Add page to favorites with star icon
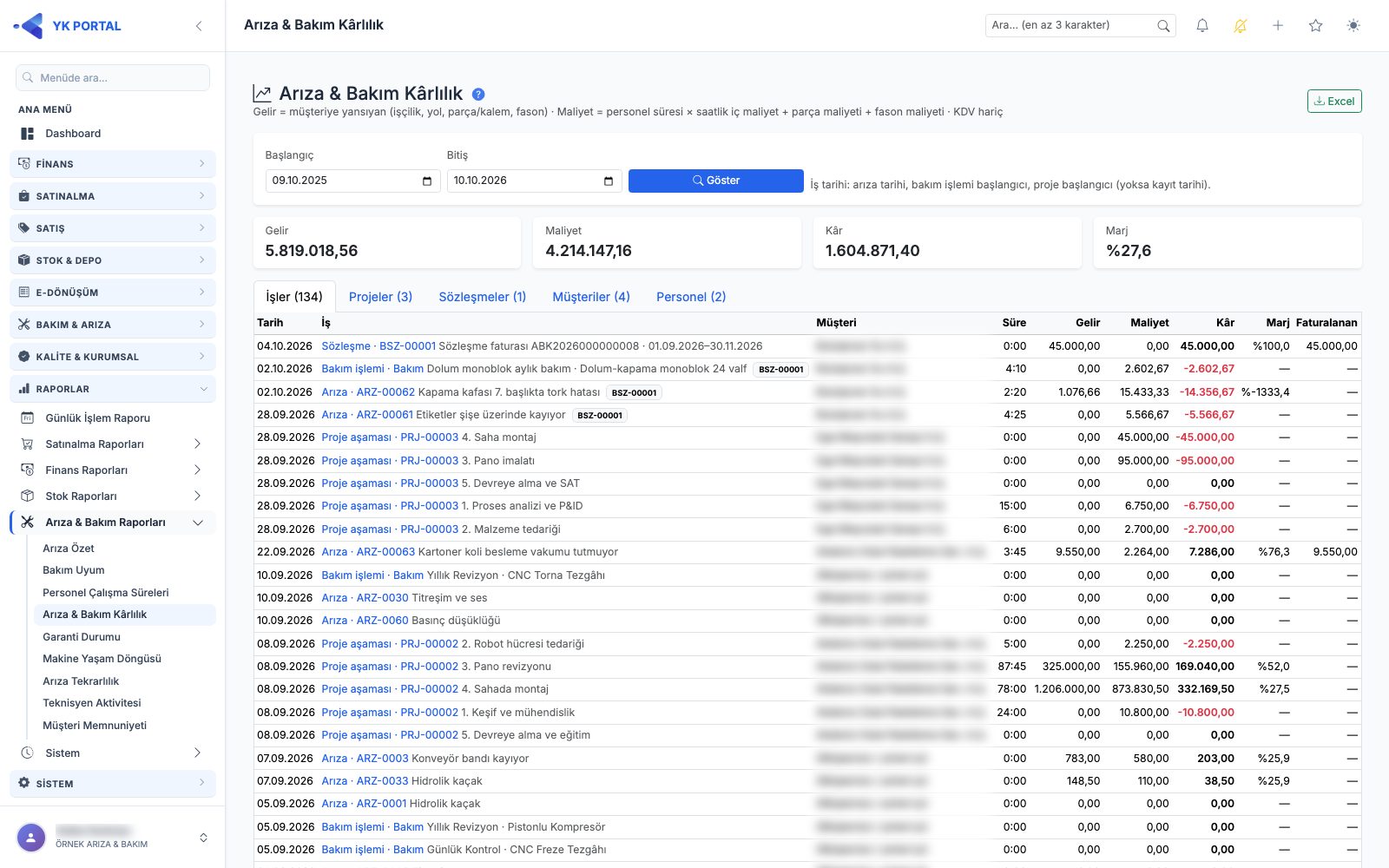This screenshot has width=1389, height=868. tap(1316, 26)
